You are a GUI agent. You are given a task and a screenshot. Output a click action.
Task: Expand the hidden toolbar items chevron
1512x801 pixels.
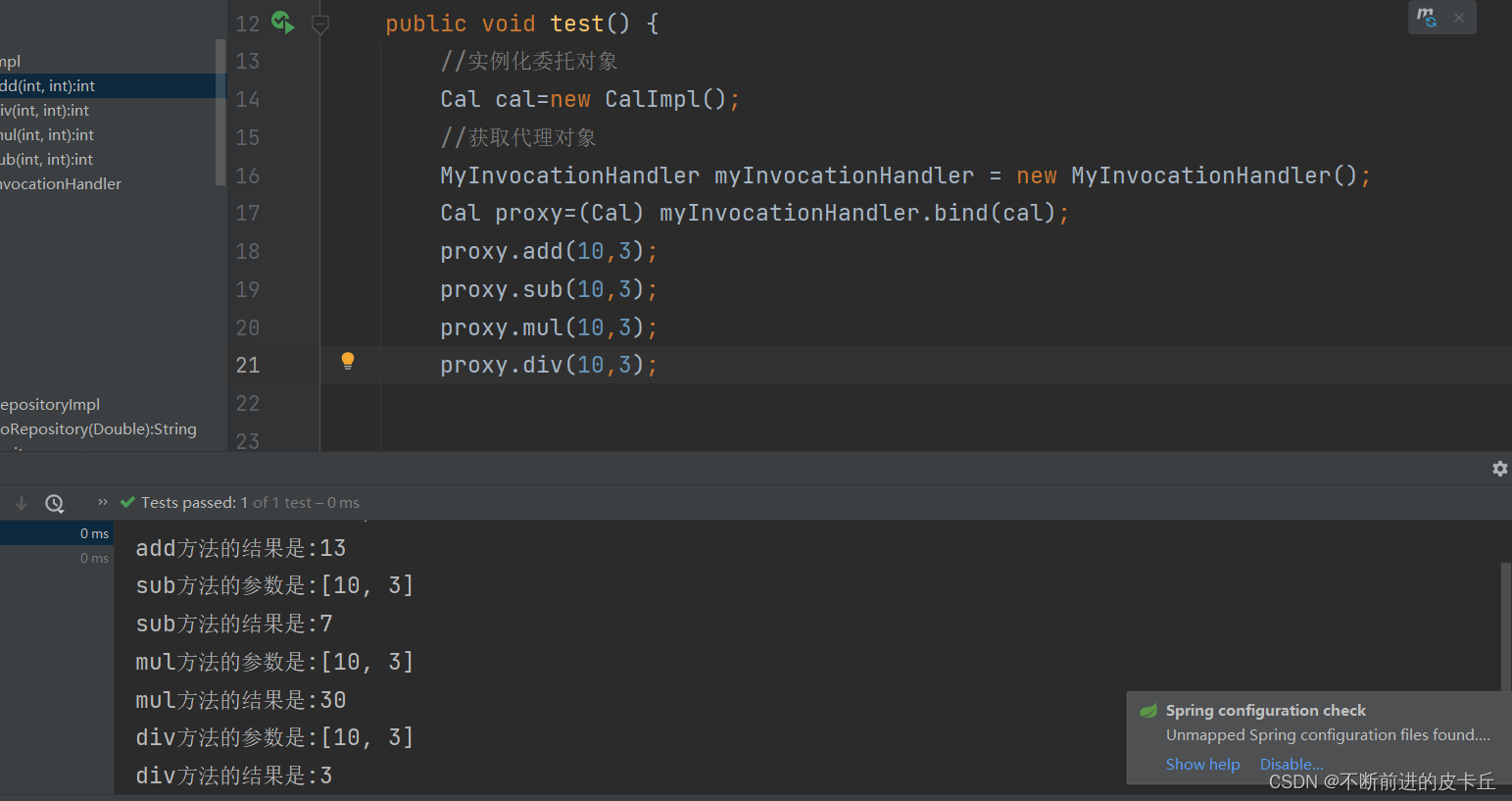[x=103, y=502]
